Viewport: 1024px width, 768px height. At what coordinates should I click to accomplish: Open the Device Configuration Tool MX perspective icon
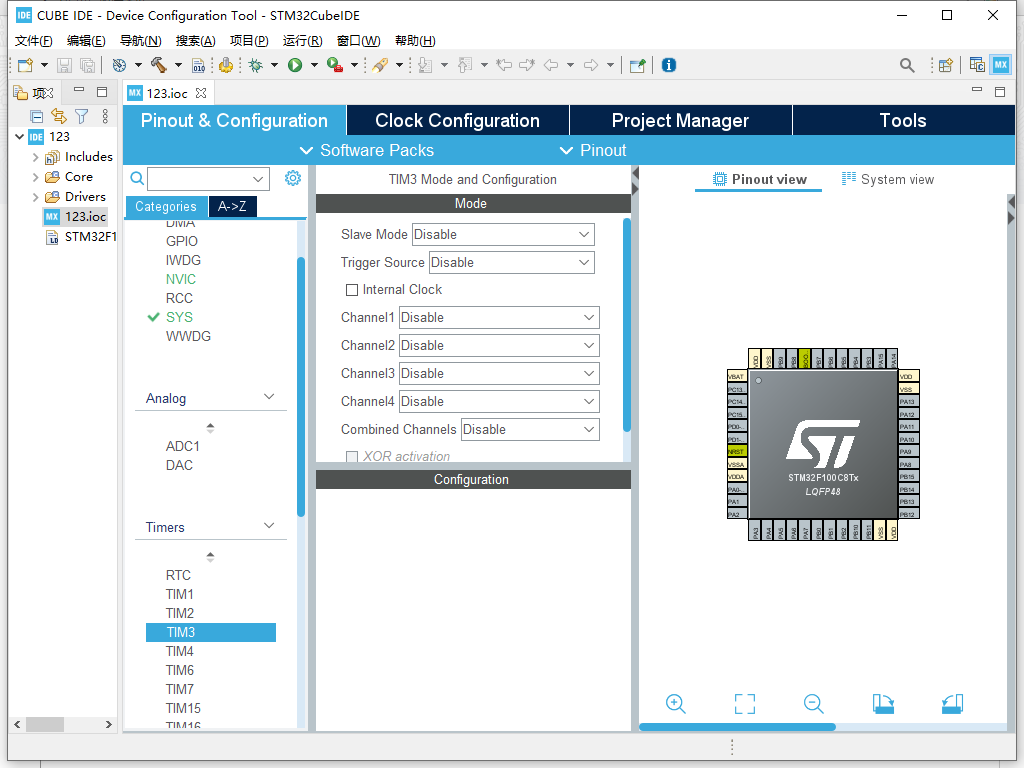(1000, 65)
